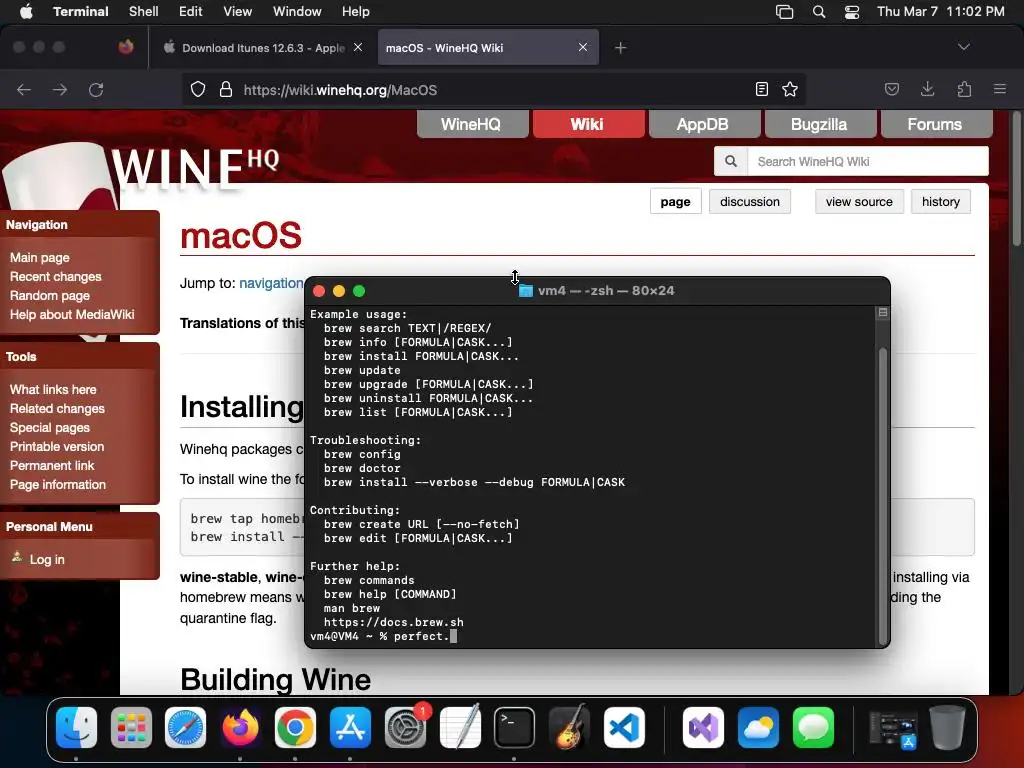Open Recent changes link
The width and height of the screenshot is (1024, 768).
point(56,276)
